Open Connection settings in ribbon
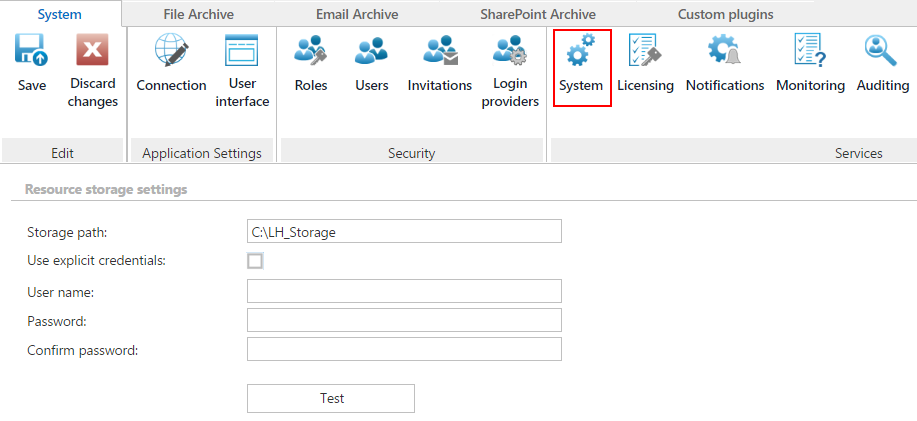Image resolution: width=917 pixels, height=421 pixels. [x=171, y=51]
